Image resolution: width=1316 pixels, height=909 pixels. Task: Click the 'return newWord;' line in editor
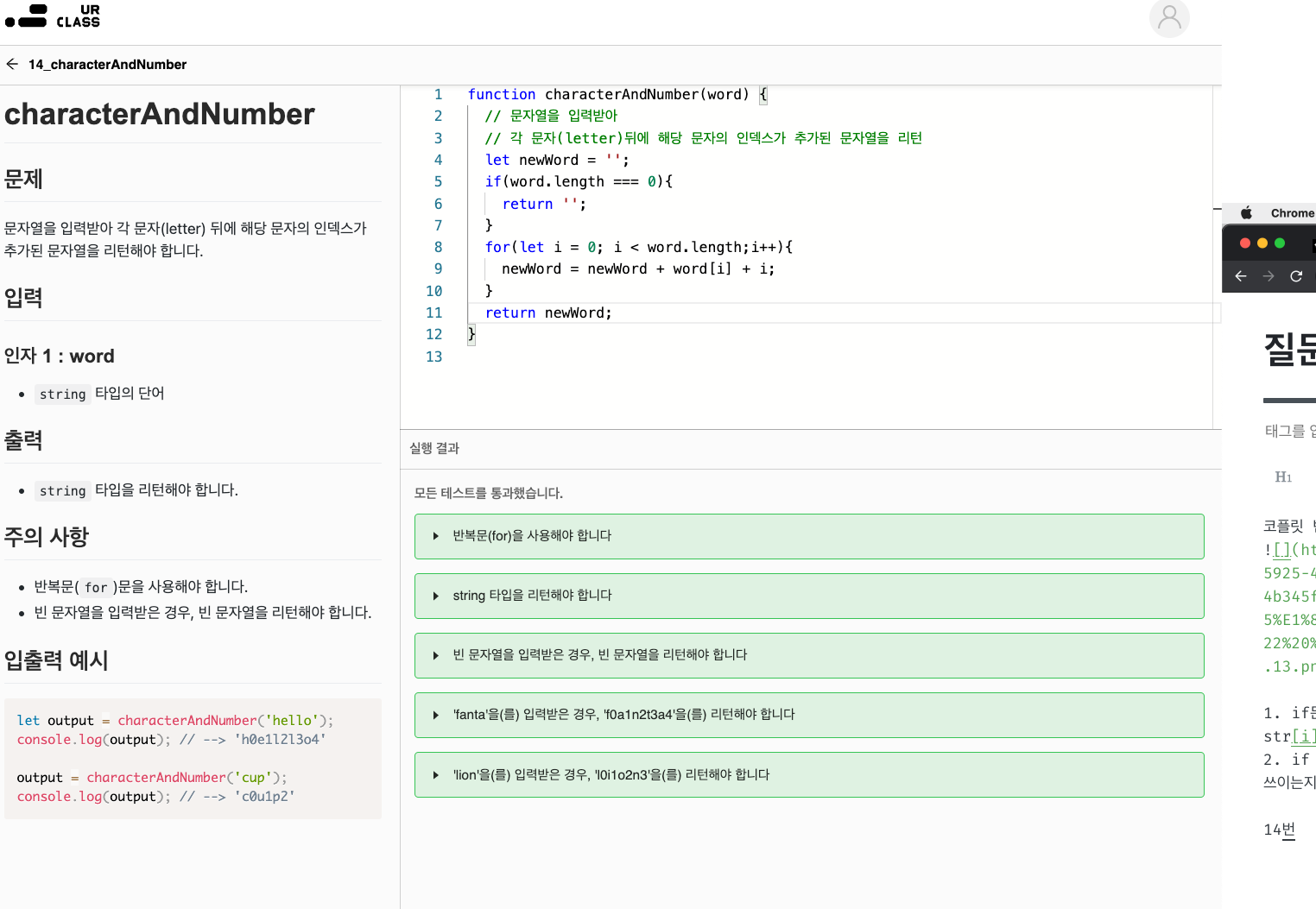[548, 313]
